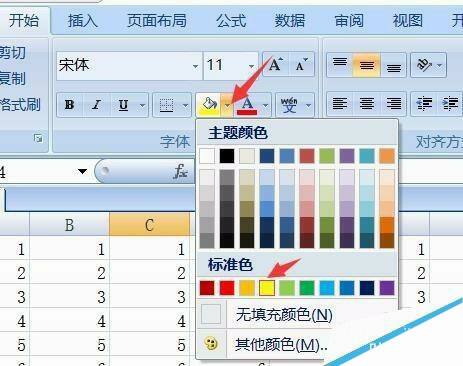
Task: Click the borders icon
Action: (x=166, y=105)
